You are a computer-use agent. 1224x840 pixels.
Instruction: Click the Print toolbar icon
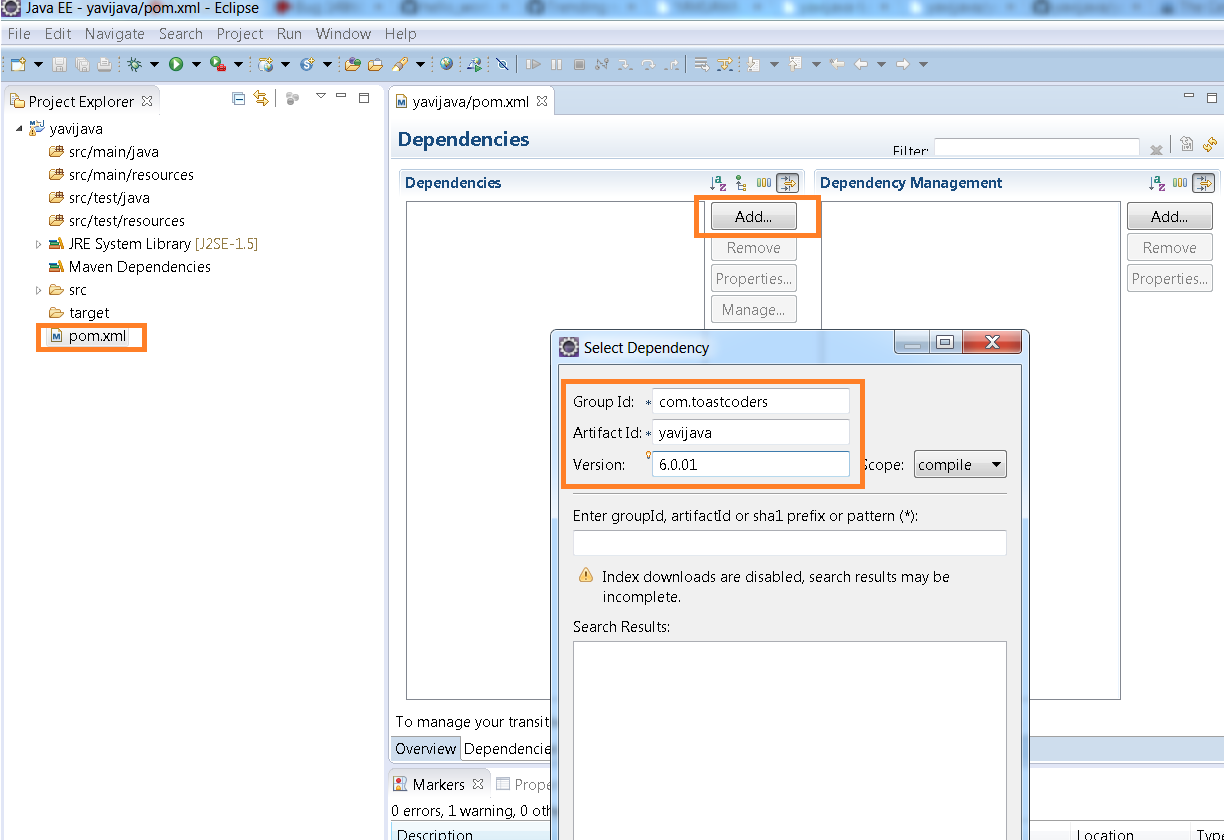click(104, 64)
